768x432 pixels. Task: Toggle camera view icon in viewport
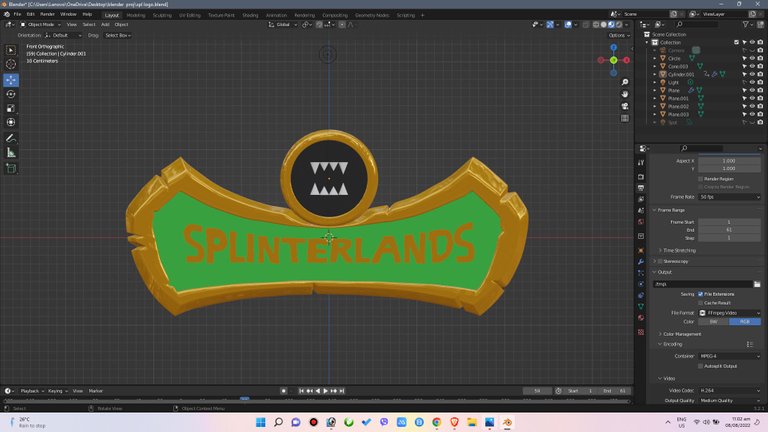(x=625, y=106)
